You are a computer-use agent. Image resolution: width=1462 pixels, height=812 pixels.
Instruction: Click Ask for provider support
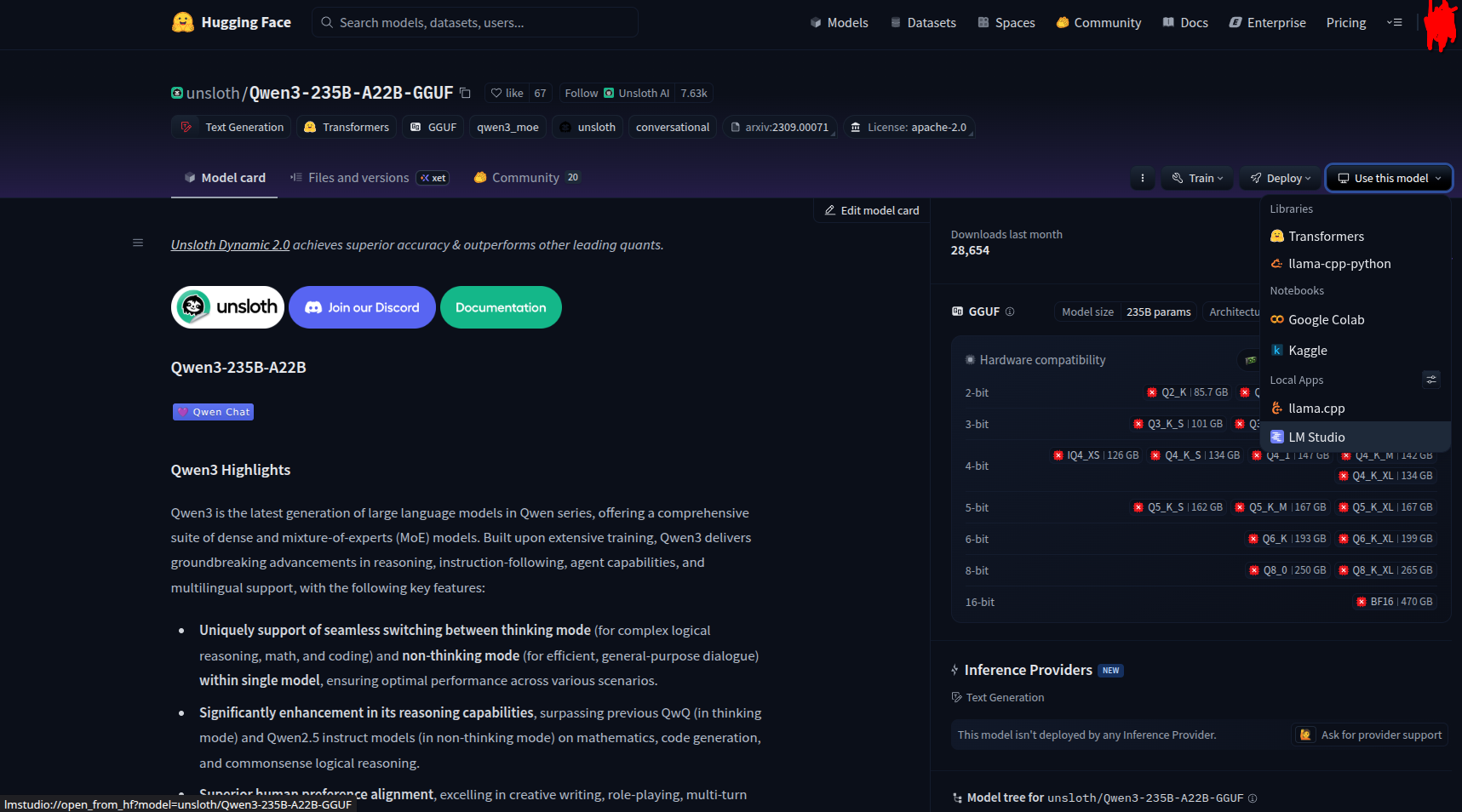pyautogui.click(x=1370, y=735)
